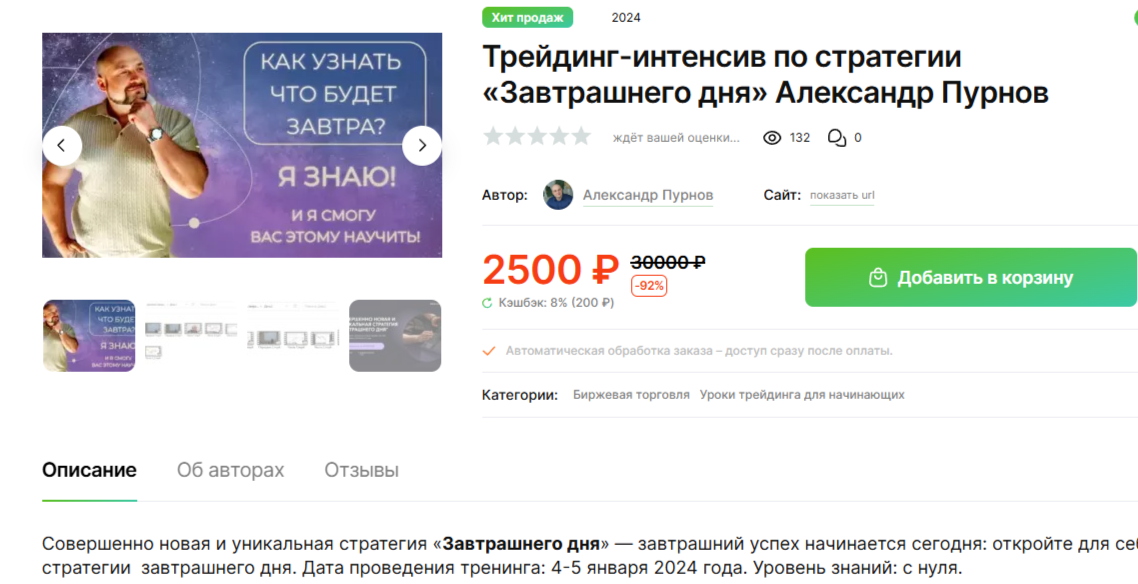1138x584 pixels.
Task: Open Уроки трейдинга для начинающих category
Action: pos(802,395)
